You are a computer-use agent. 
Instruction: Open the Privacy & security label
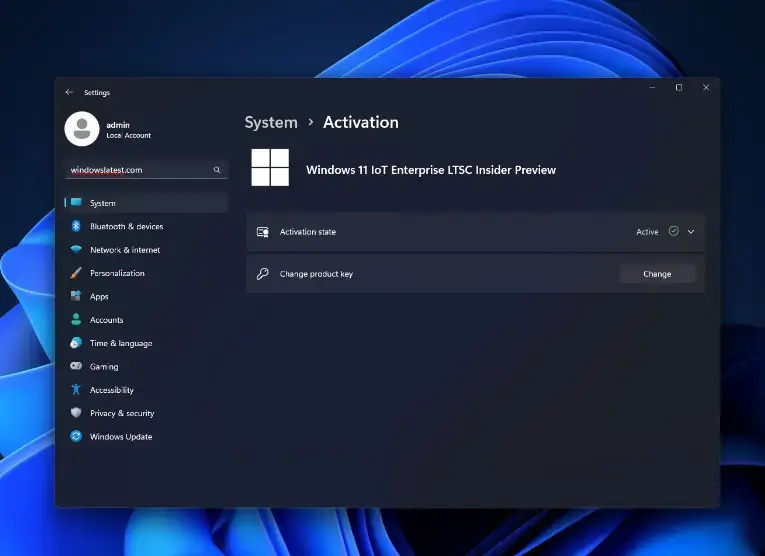coord(122,413)
